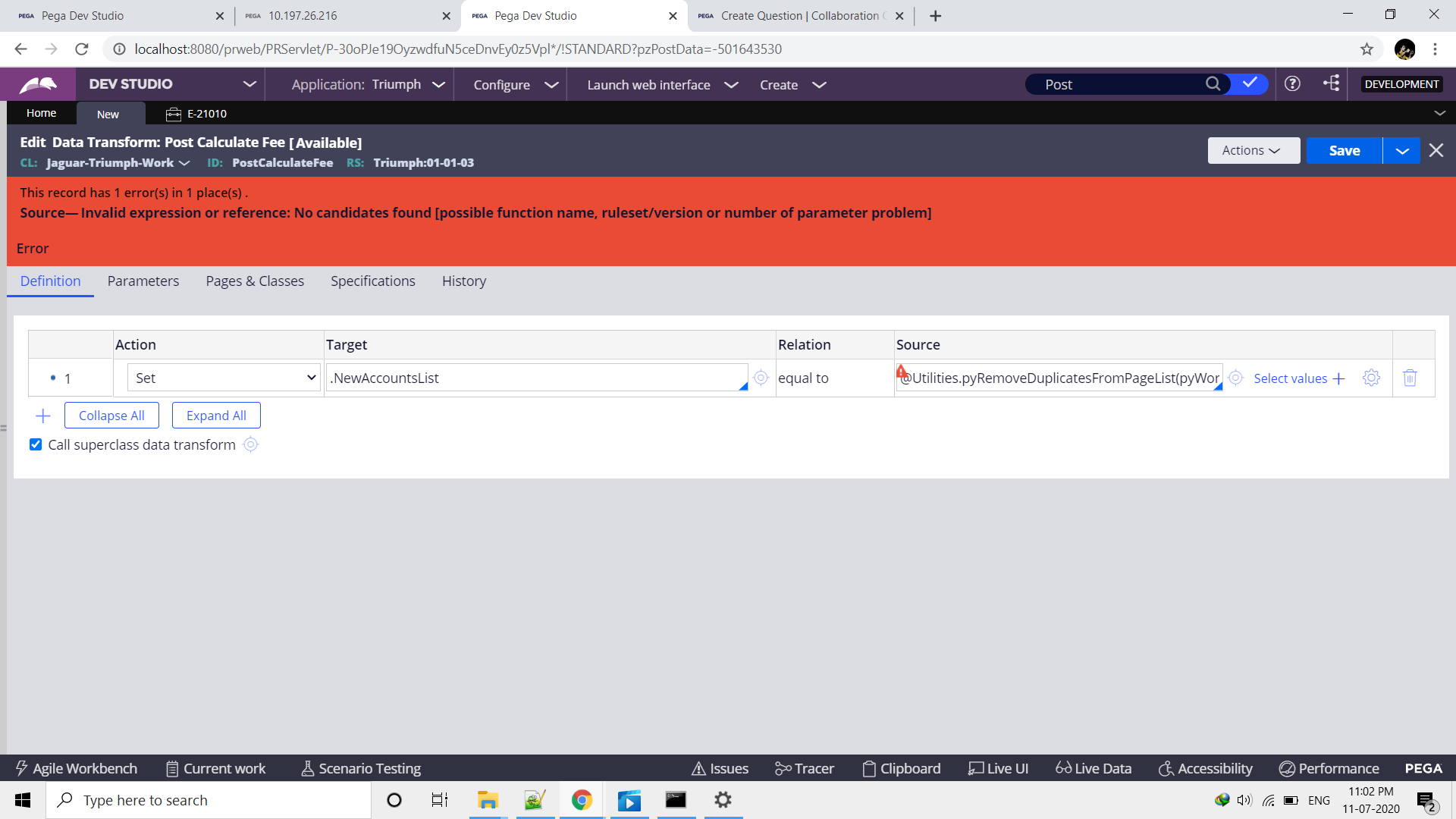The width and height of the screenshot is (1456, 819).
Task: Open the History tab
Action: (463, 281)
